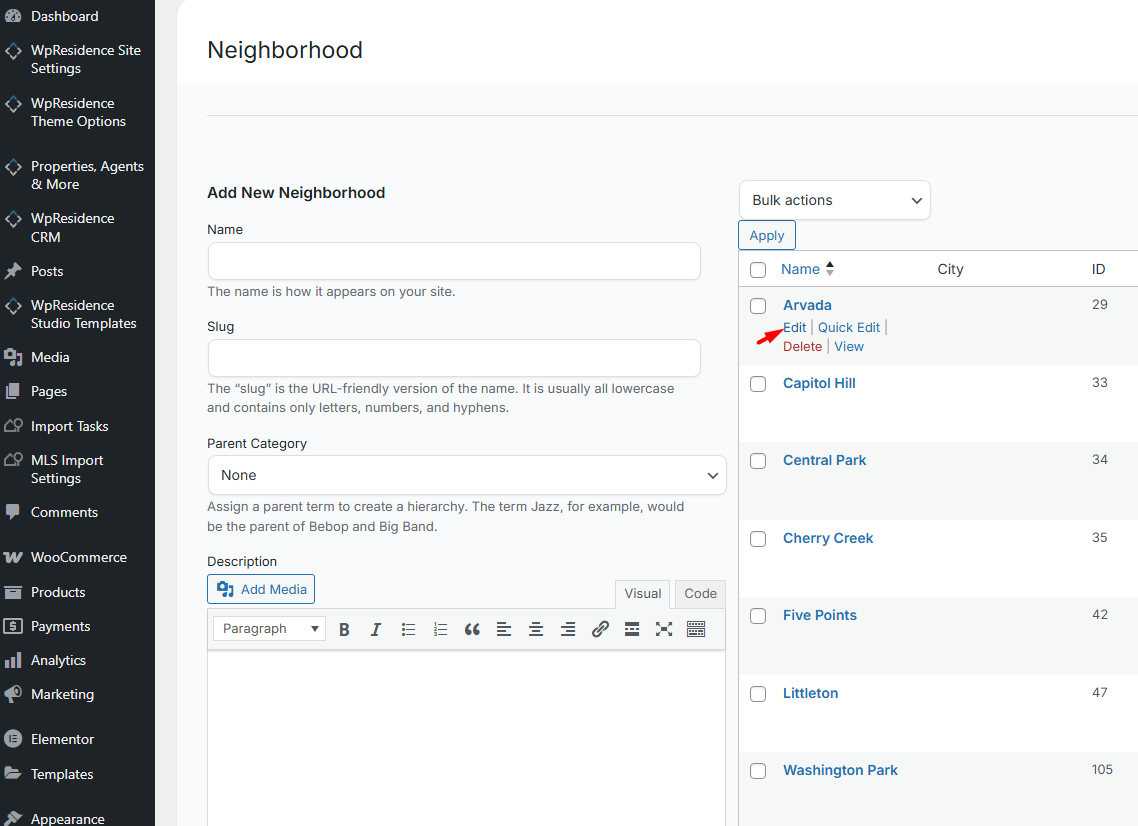Select the Cherry Creek checkbox
Viewport: 1138px width, 826px height.
[x=758, y=539]
